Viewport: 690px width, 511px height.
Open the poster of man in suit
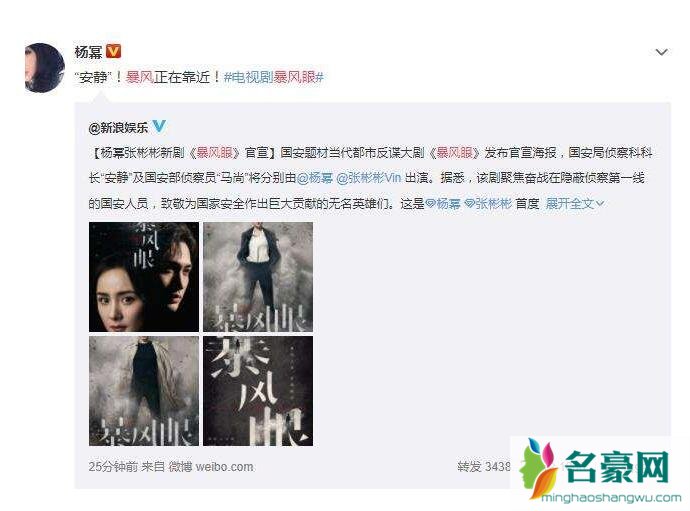click(x=258, y=277)
